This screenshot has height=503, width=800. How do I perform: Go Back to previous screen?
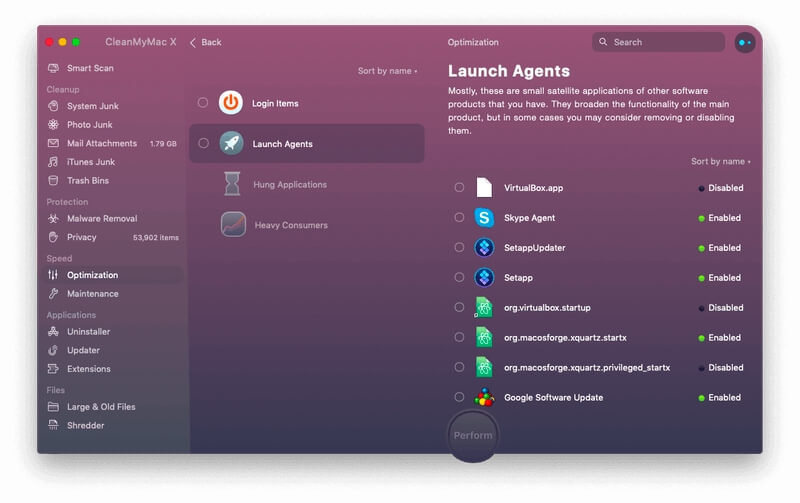click(206, 42)
